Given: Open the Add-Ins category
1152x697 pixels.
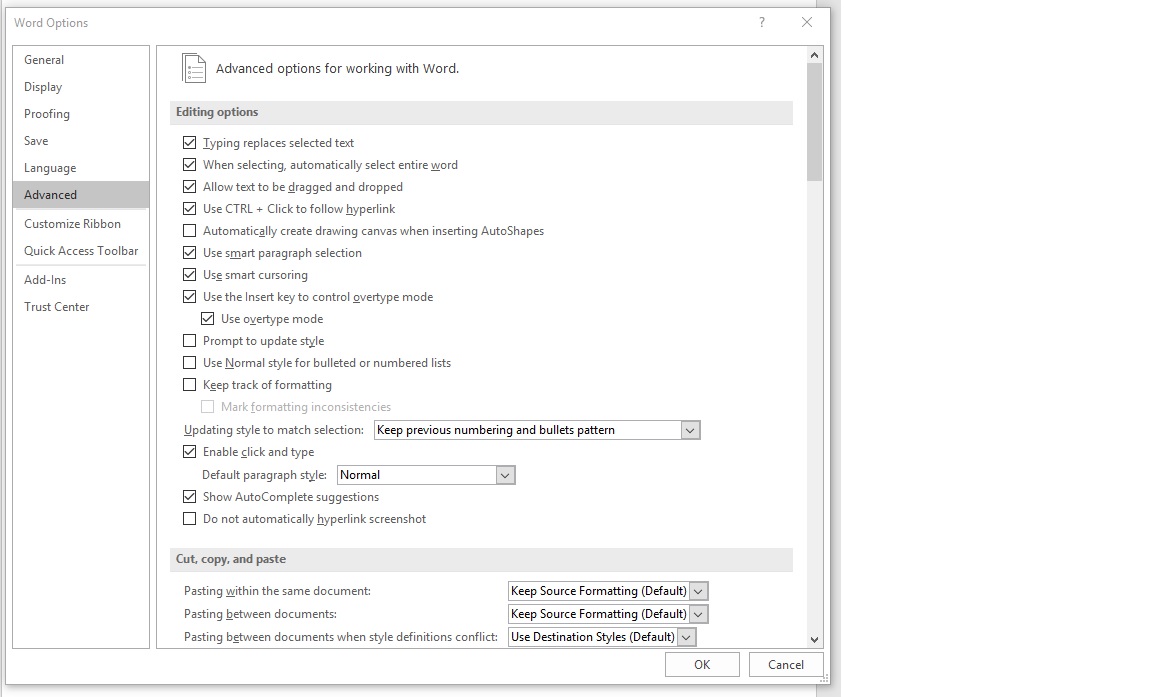Looking at the screenshot, I should click(x=81, y=280).
